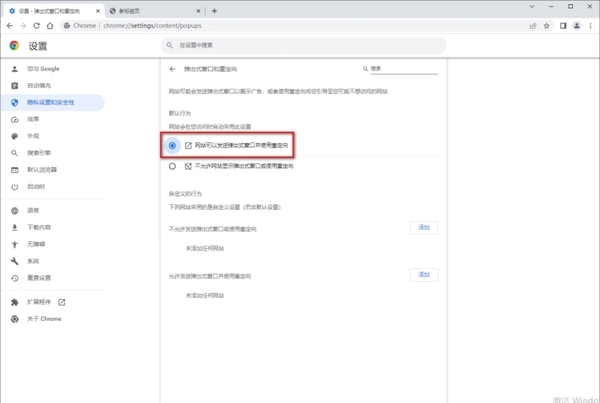Click the home icon in the toolbar
The width and height of the screenshot is (600, 403).
pyautogui.click(x=50, y=26)
